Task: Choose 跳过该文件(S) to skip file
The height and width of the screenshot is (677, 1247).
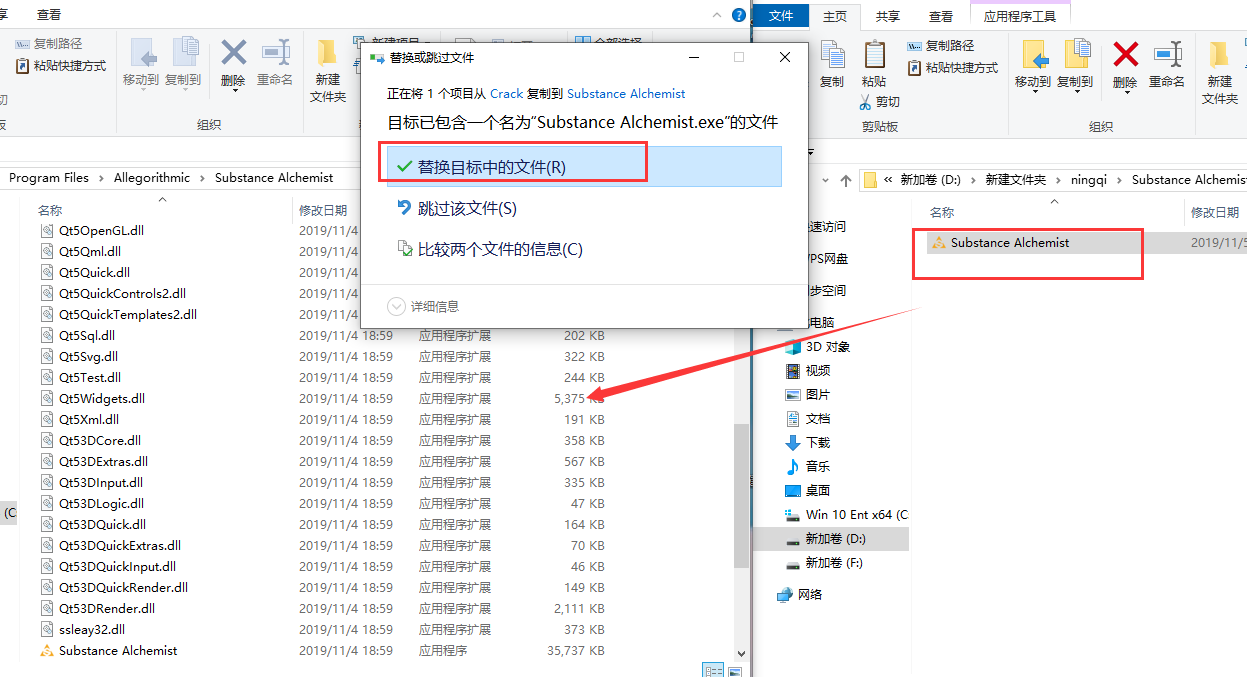Action: tap(467, 208)
